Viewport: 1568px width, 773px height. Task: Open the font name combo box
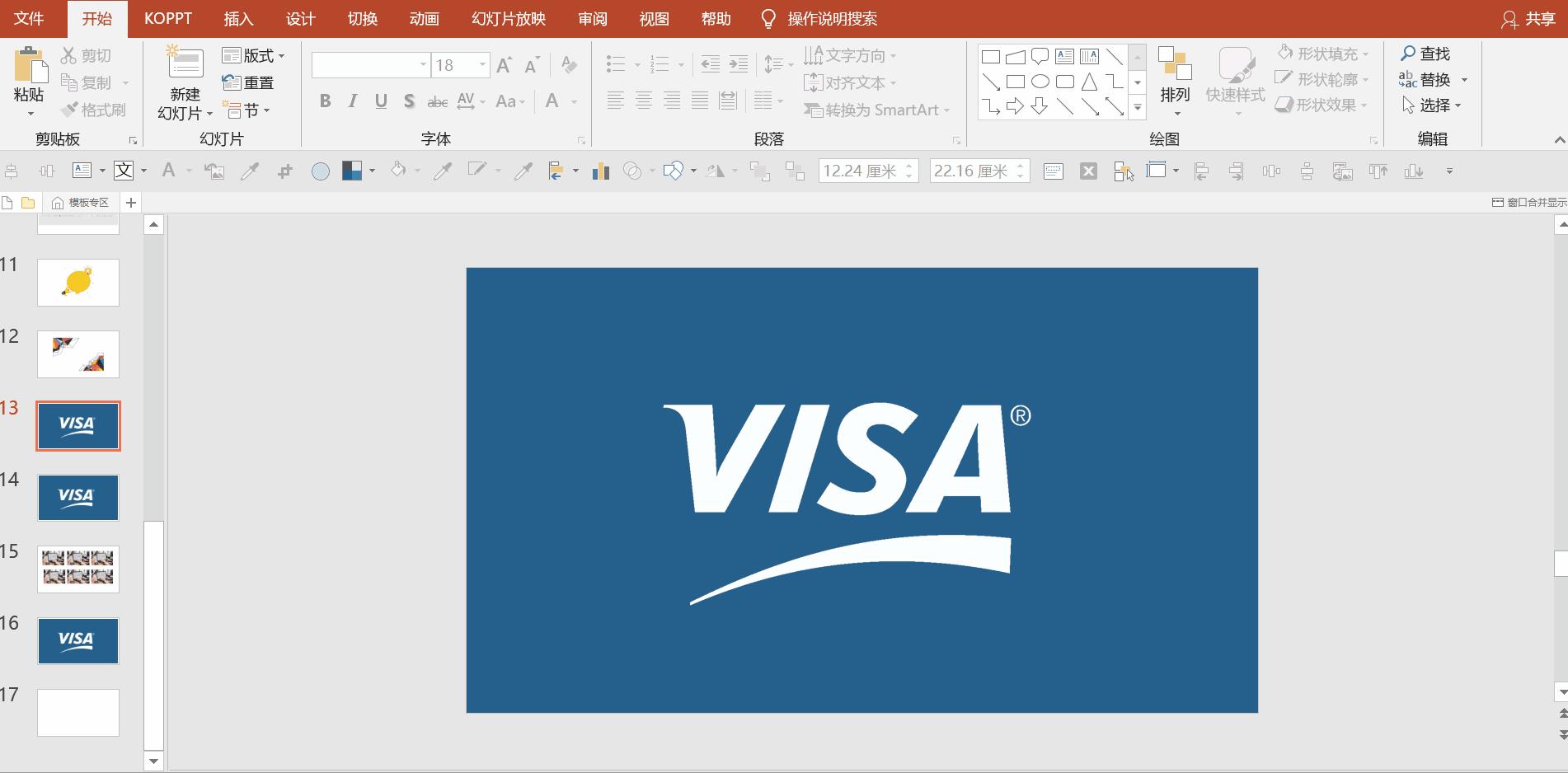point(371,65)
